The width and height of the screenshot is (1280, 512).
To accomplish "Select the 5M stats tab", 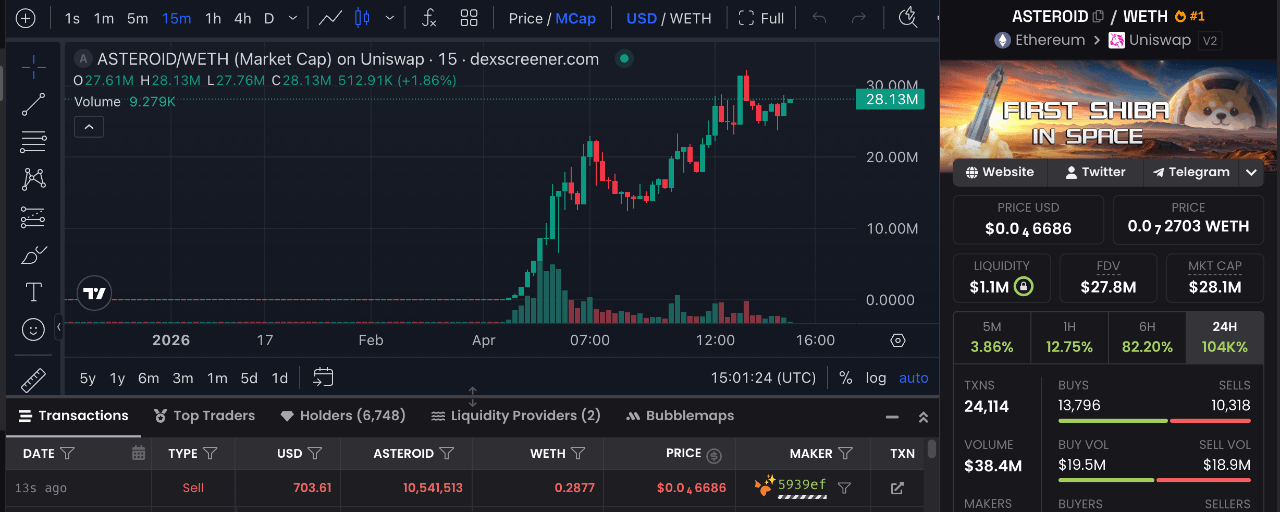I will 992,337.
